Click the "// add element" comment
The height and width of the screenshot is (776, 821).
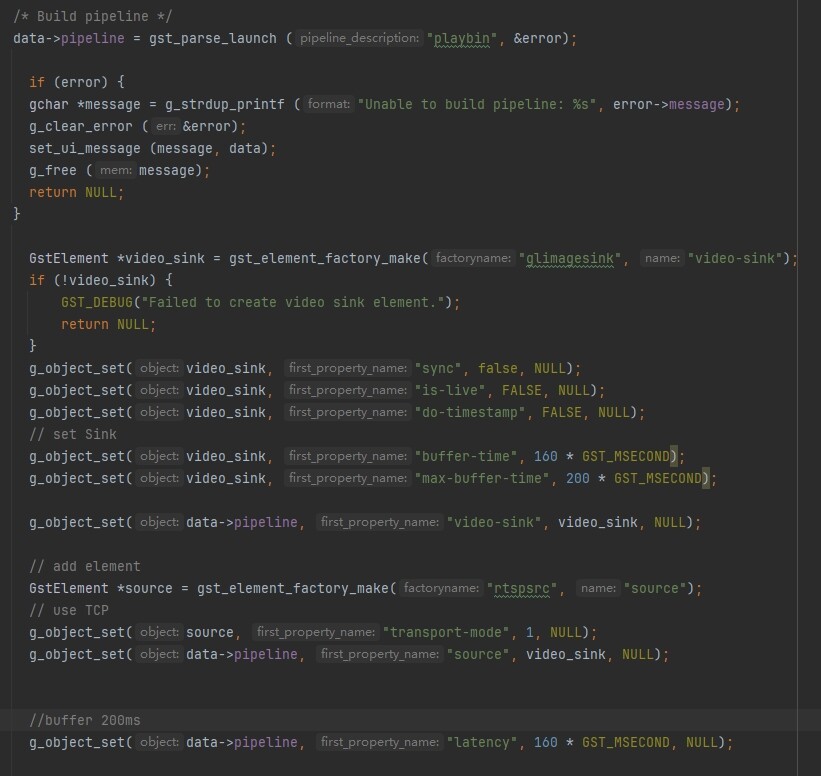pyautogui.click(x=85, y=566)
